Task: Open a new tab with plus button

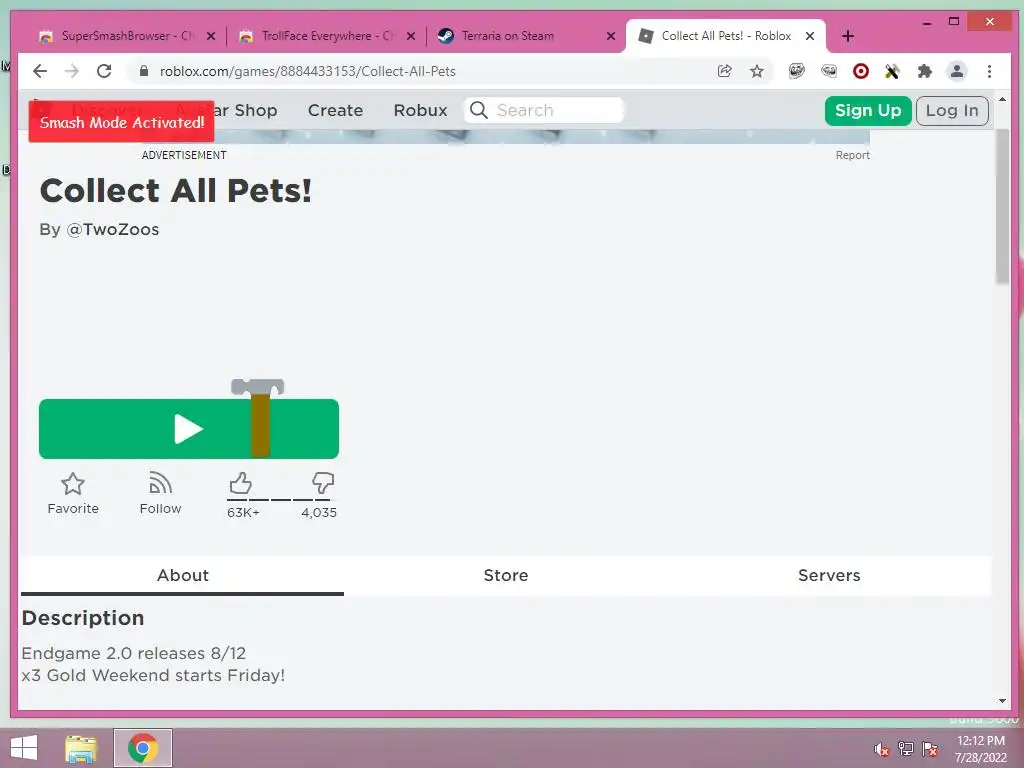Action: (848, 36)
